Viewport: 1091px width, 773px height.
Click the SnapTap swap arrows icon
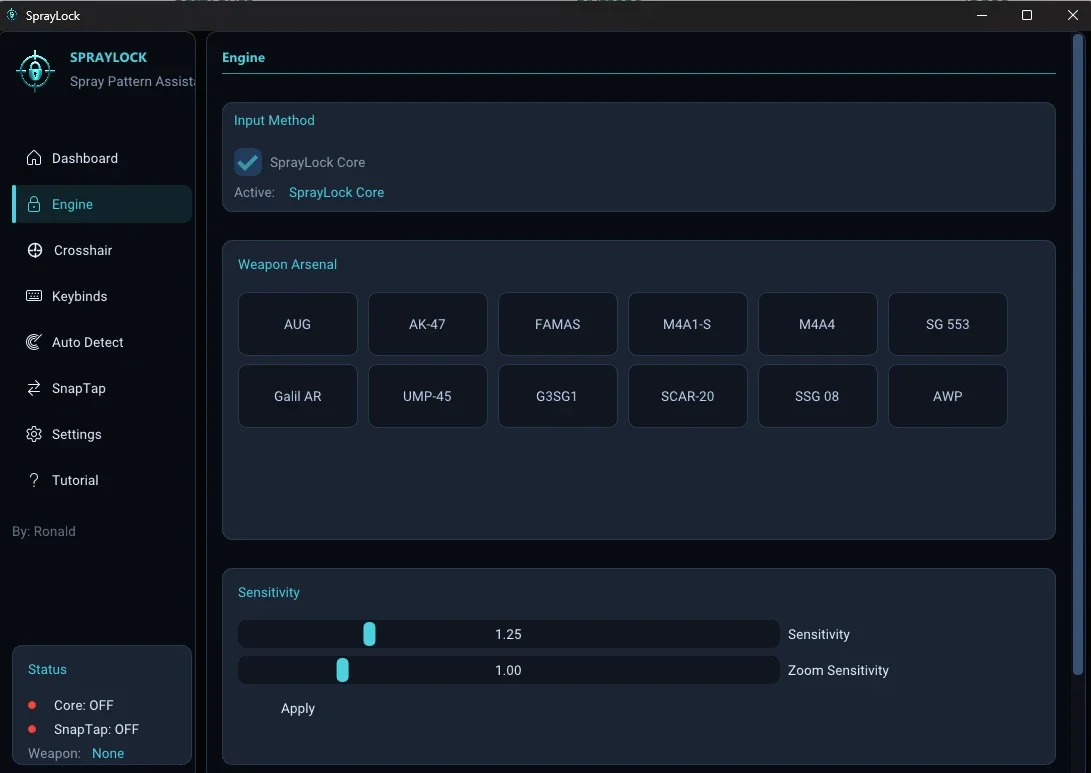(x=34, y=388)
